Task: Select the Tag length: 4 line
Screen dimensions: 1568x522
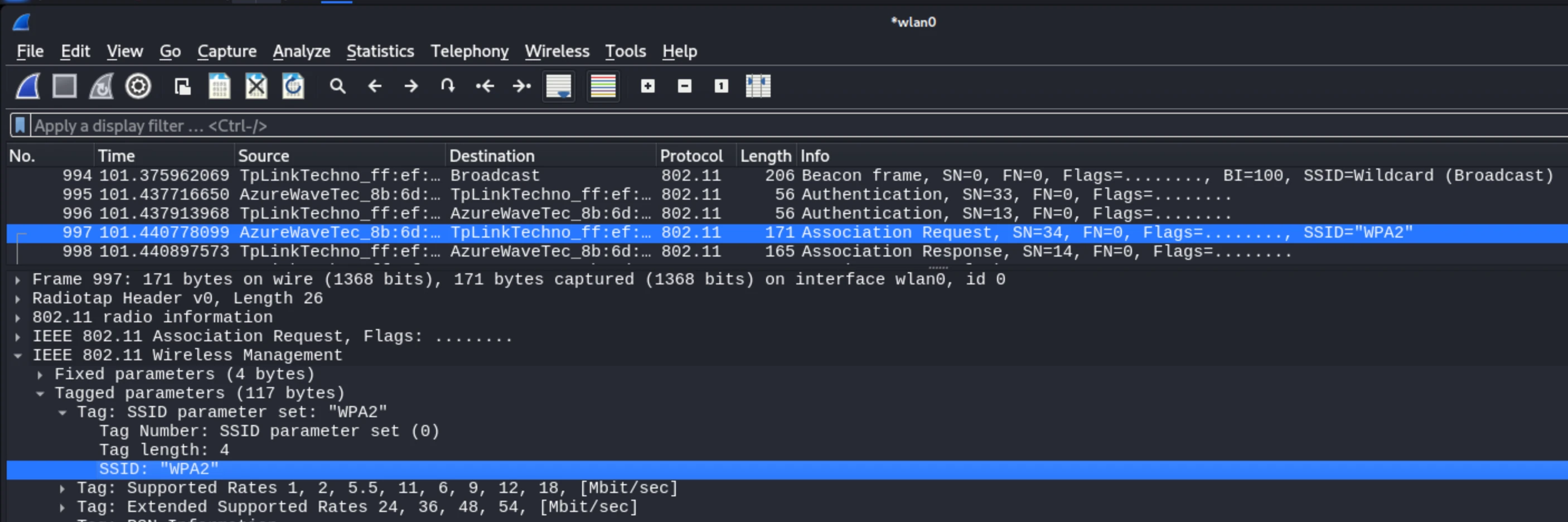Action: [x=164, y=450]
